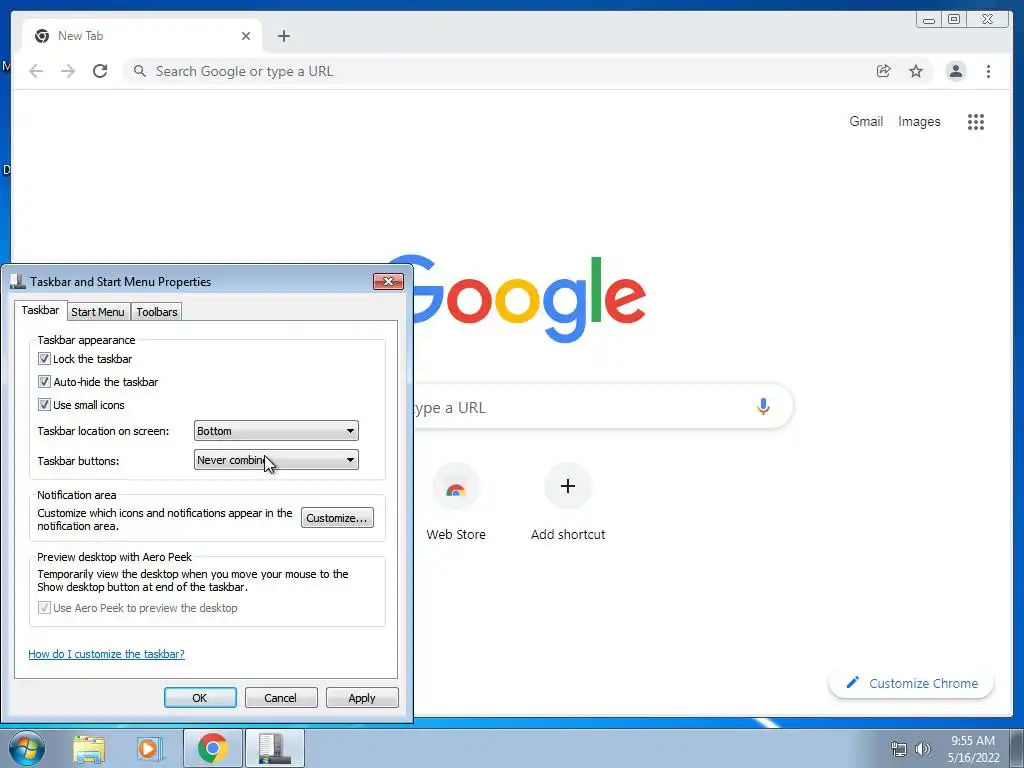Open How do I customize the taskbar link
The height and width of the screenshot is (768, 1024).
click(x=106, y=654)
